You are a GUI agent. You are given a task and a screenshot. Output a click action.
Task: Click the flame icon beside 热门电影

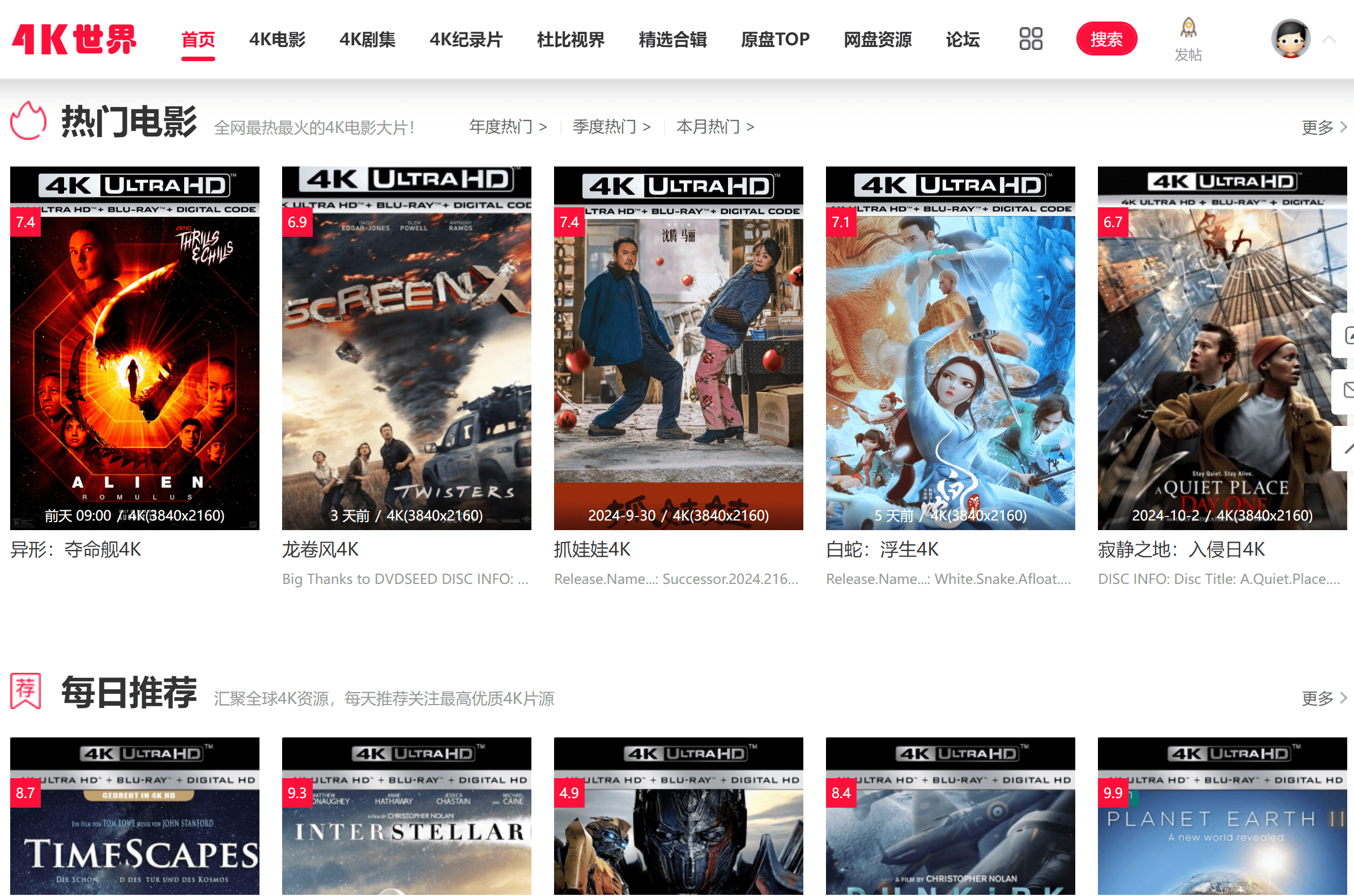click(28, 121)
